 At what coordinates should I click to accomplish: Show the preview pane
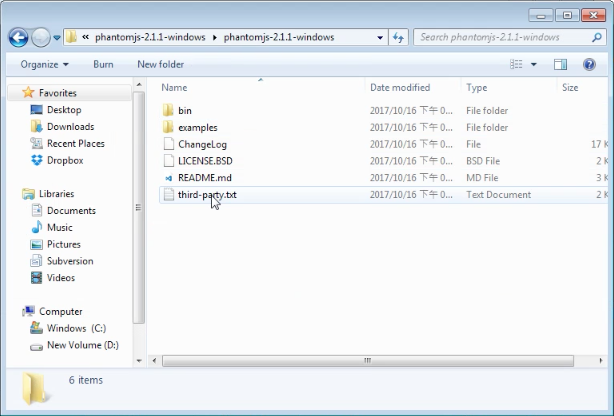coord(560,64)
